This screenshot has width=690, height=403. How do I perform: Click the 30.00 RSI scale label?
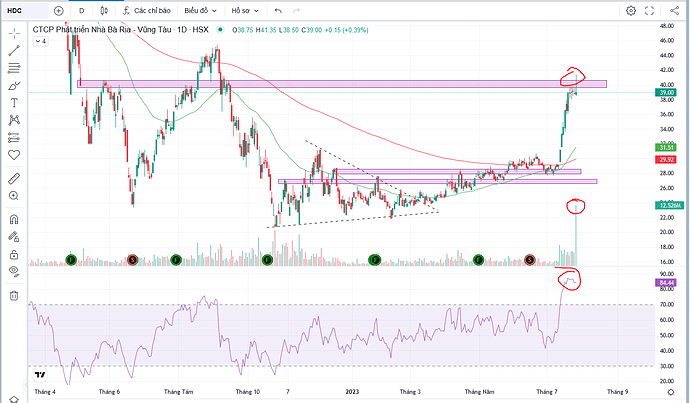(x=667, y=366)
